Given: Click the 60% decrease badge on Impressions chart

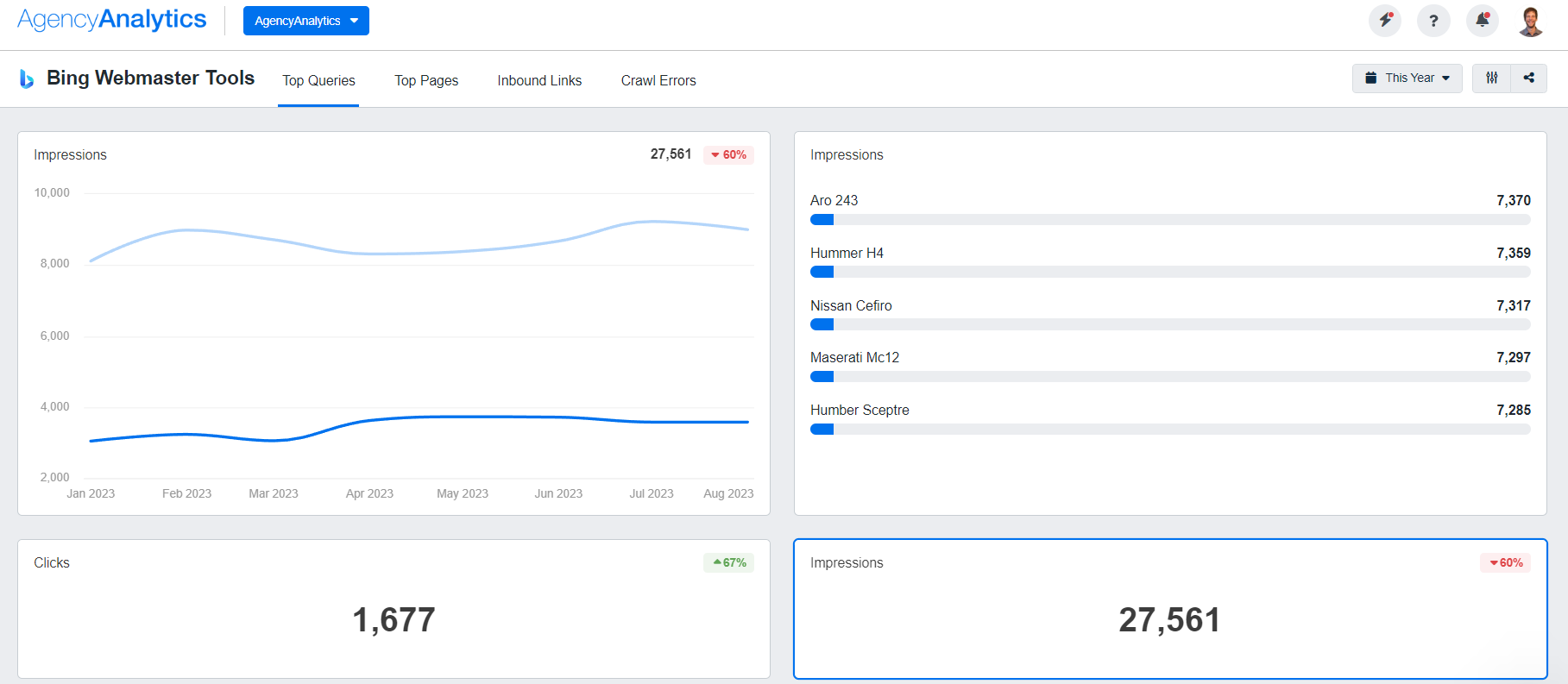Looking at the screenshot, I should click(728, 155).
